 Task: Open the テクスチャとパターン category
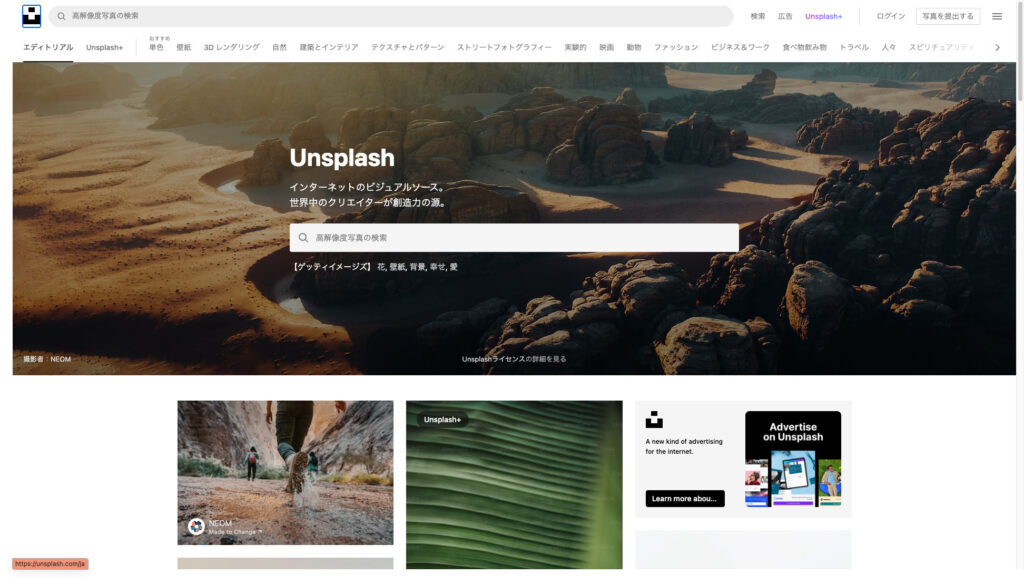click(x=408, y=47)
